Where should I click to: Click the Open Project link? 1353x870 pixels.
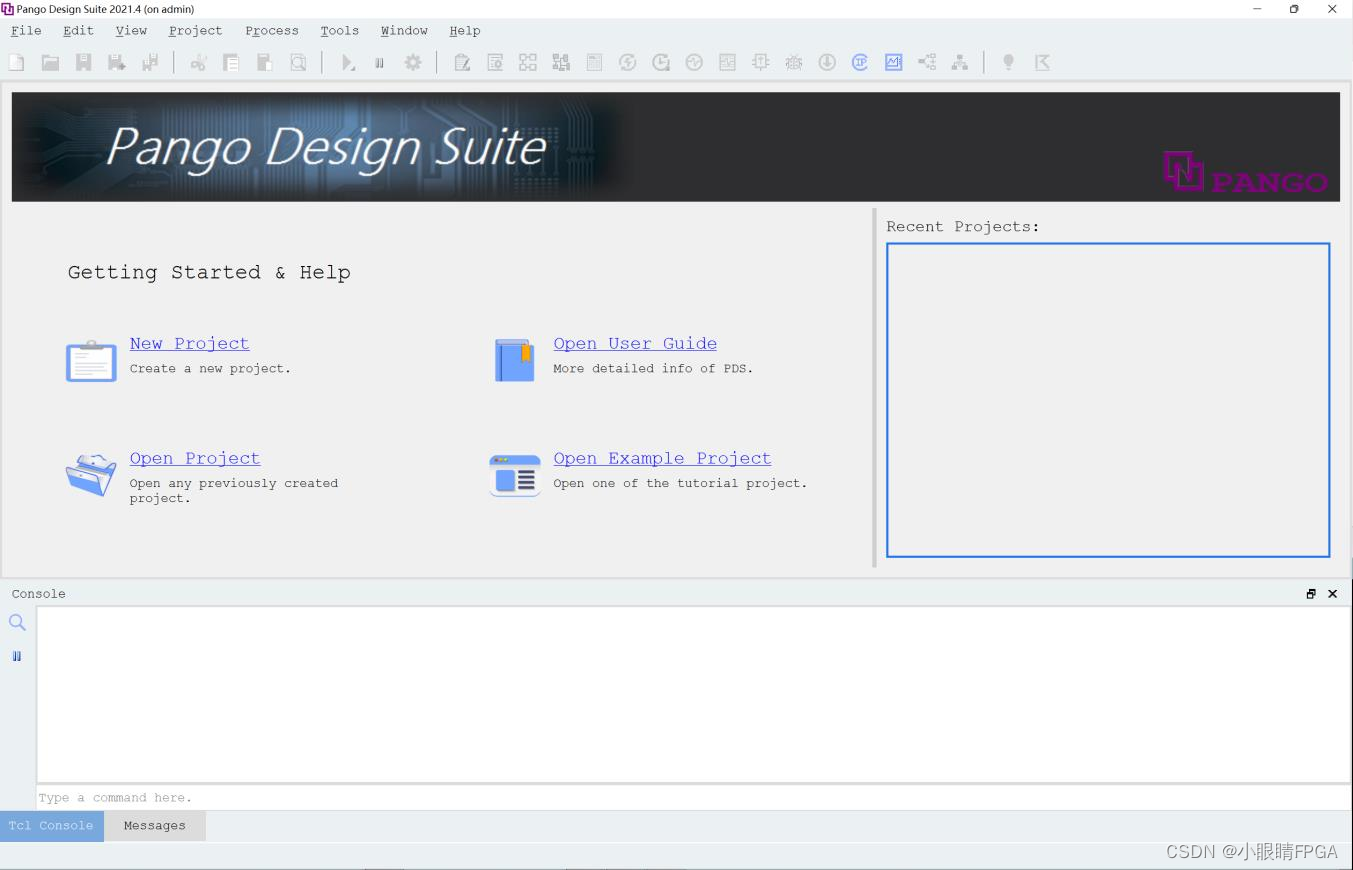pos(195,458)
